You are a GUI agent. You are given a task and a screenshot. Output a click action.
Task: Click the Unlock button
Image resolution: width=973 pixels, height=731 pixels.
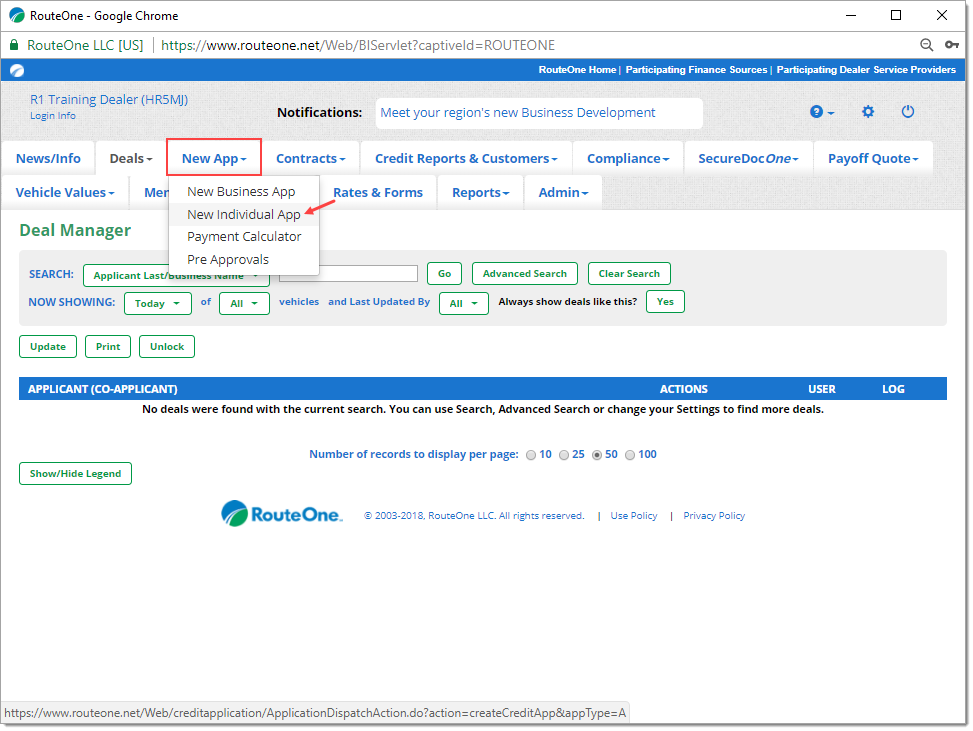(167, 347)
